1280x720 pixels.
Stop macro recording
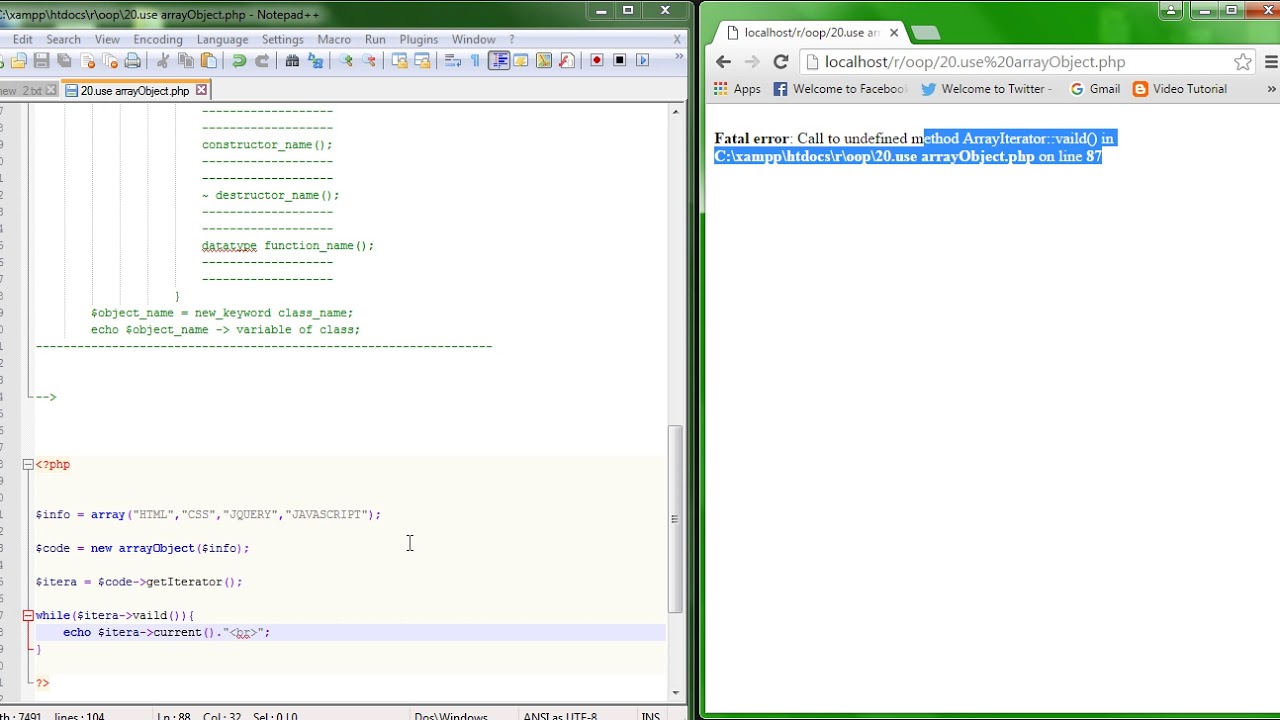pos(620,60)
